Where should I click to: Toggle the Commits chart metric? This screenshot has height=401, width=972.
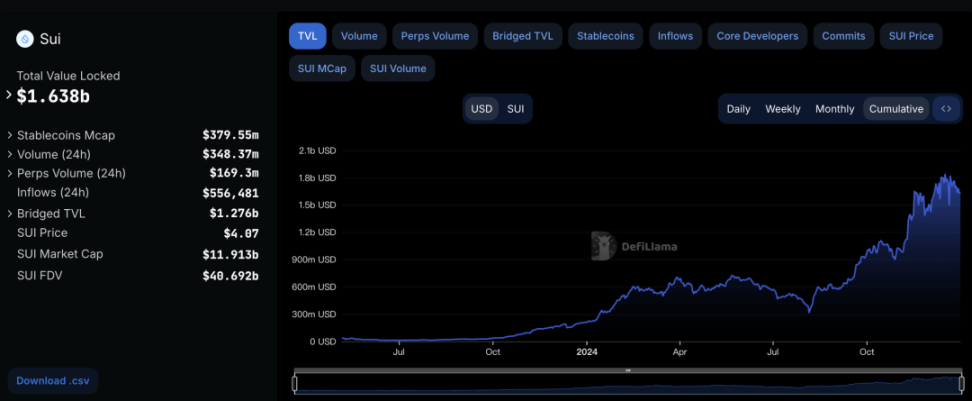tap(843, 36)
